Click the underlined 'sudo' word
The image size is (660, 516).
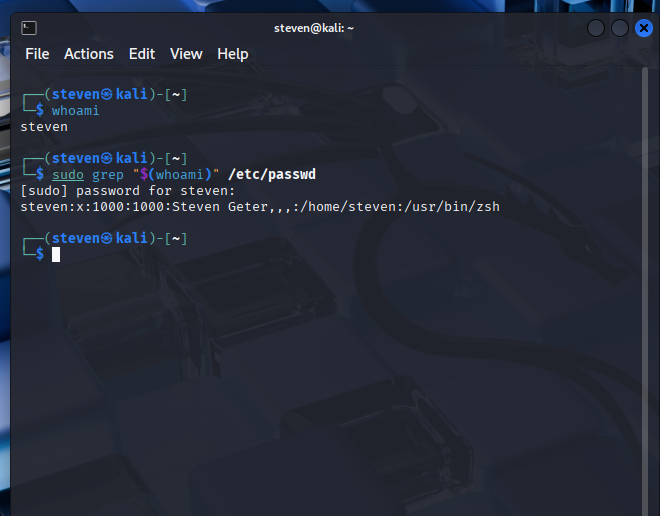click(68, 175)
